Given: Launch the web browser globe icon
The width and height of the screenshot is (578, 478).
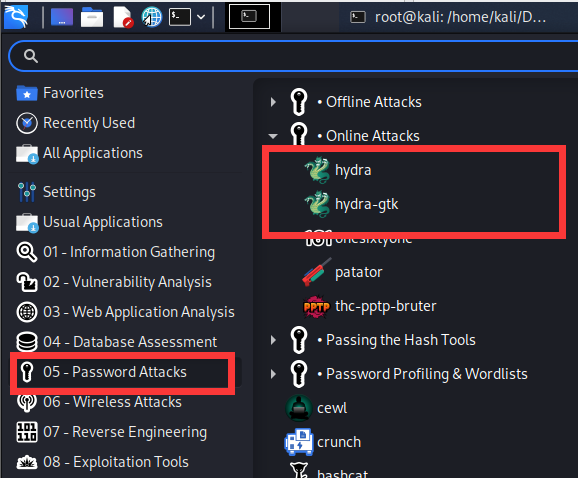Looking at the screenshot, I should click(x=151, y=17).
